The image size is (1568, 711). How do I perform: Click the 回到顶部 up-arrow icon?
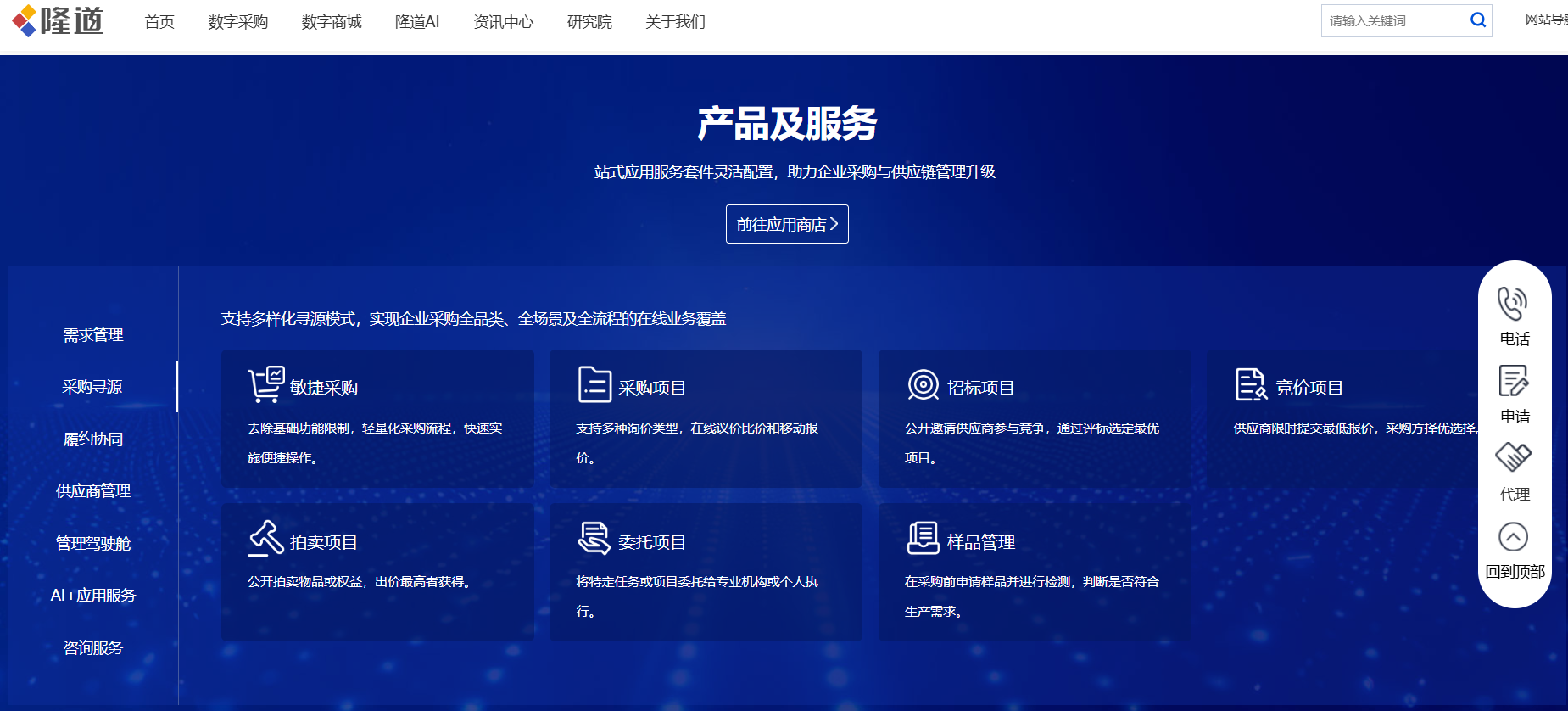pos(1513,536)
